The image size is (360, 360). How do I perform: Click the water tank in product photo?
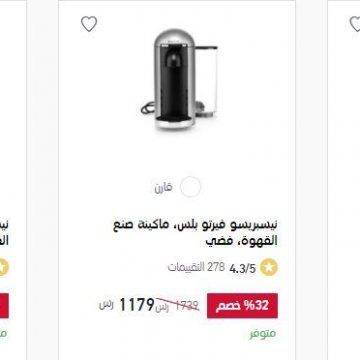[x=206, y=82]
